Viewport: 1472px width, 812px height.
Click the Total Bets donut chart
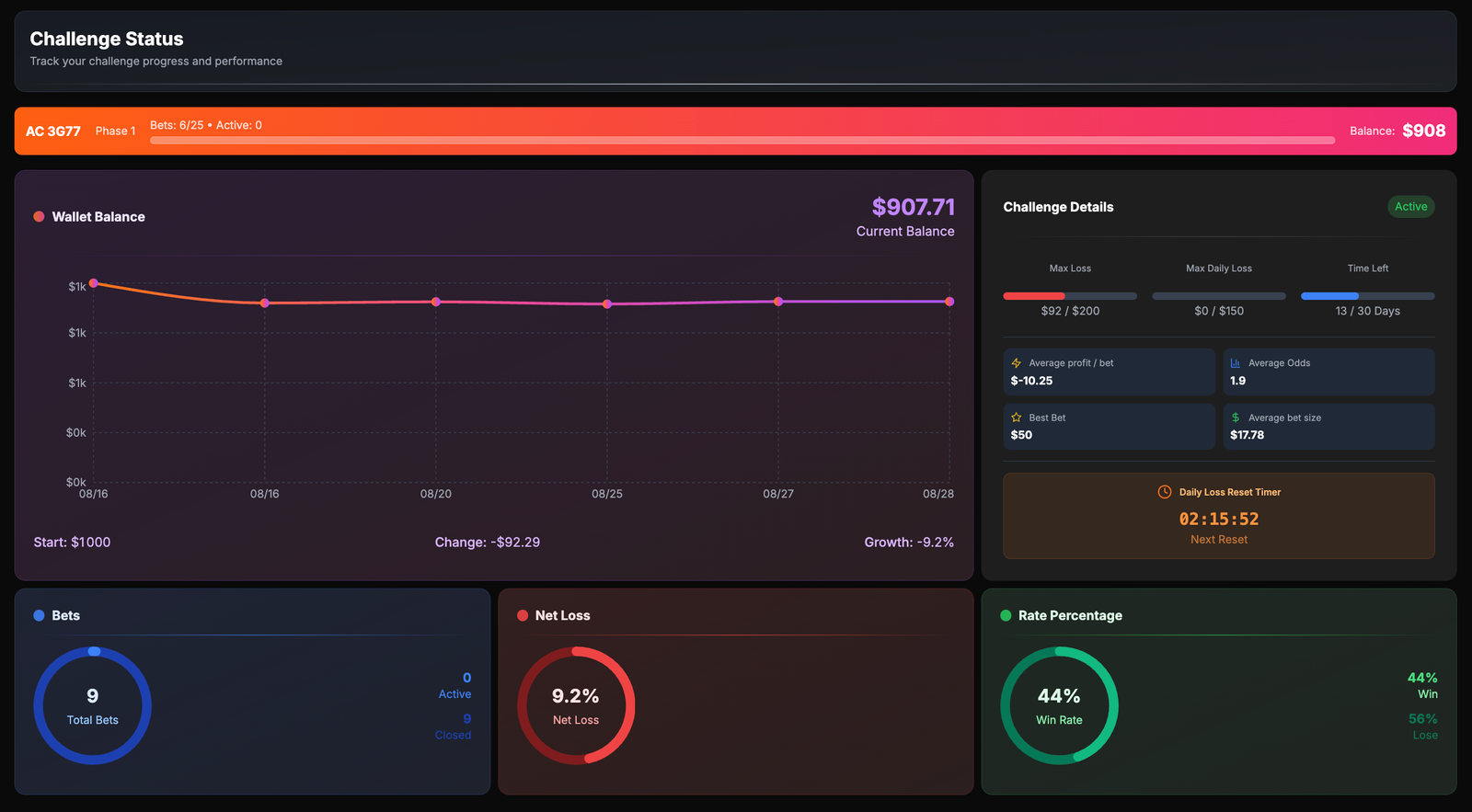point(93,705)
